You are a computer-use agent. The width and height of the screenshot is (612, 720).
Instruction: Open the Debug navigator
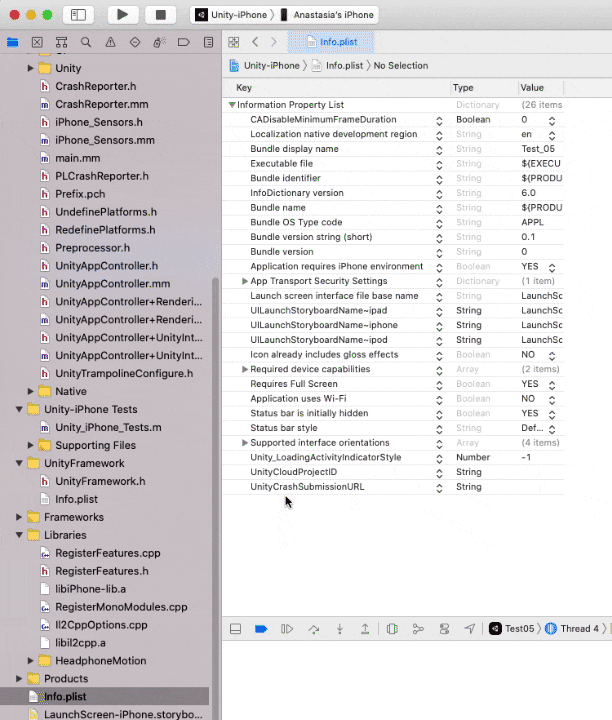pyautogui.click(x=159, y=42)
